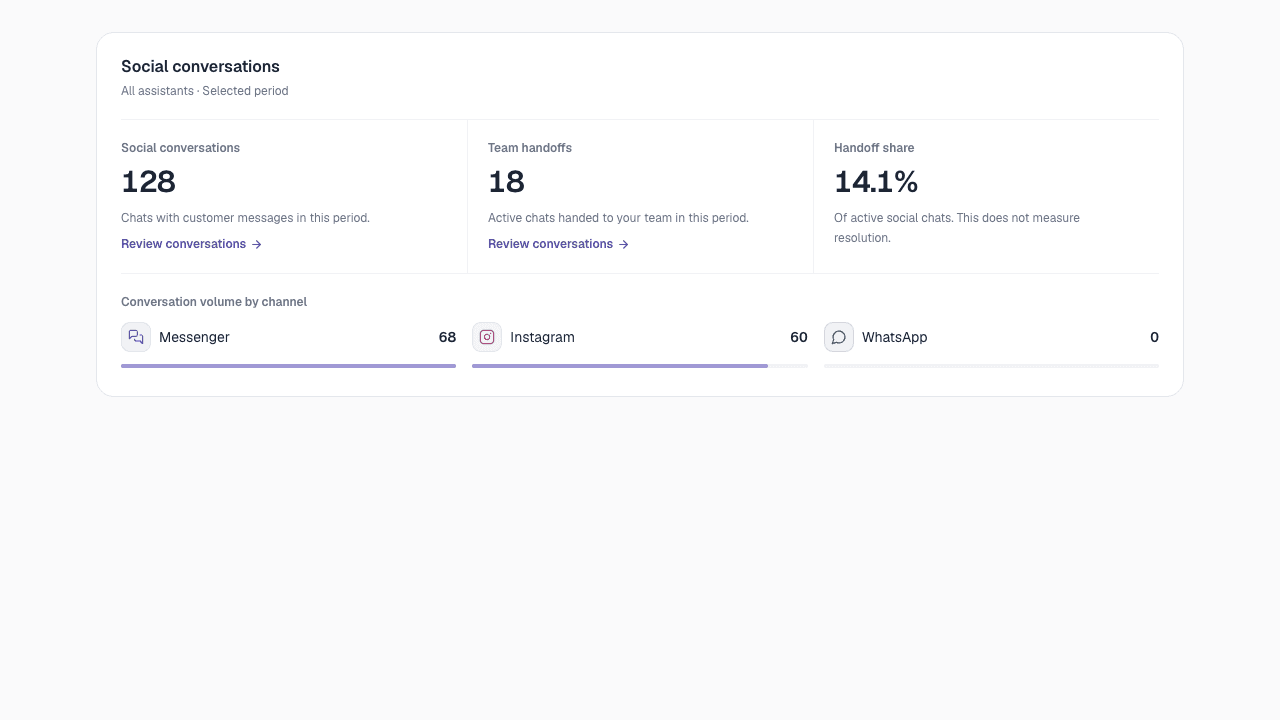This screenshot has width=1280, height=720.
Task: Click the Messenger channel label
Action: tap(194, 337)
